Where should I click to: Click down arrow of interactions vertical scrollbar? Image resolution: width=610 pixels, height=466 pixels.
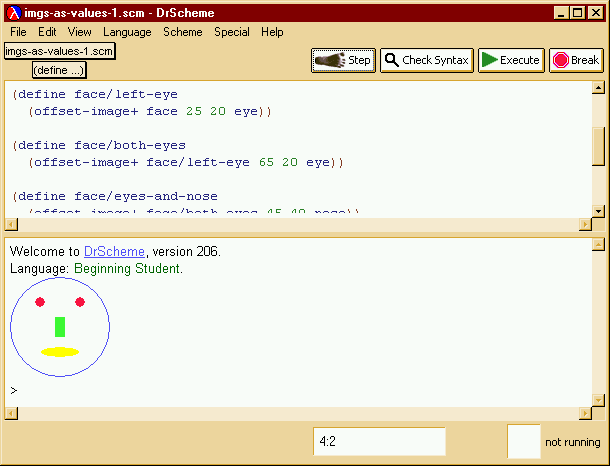click(x=598, y=400)
